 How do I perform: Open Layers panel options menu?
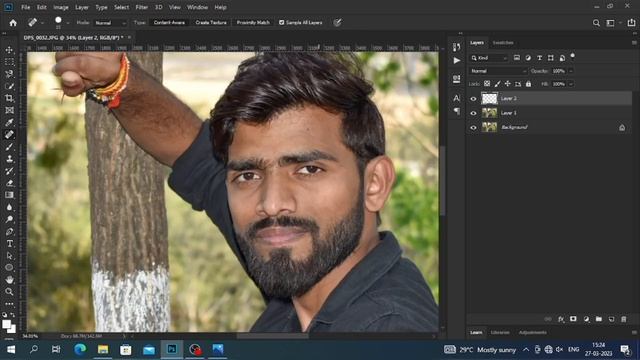(x=634, y=42)
